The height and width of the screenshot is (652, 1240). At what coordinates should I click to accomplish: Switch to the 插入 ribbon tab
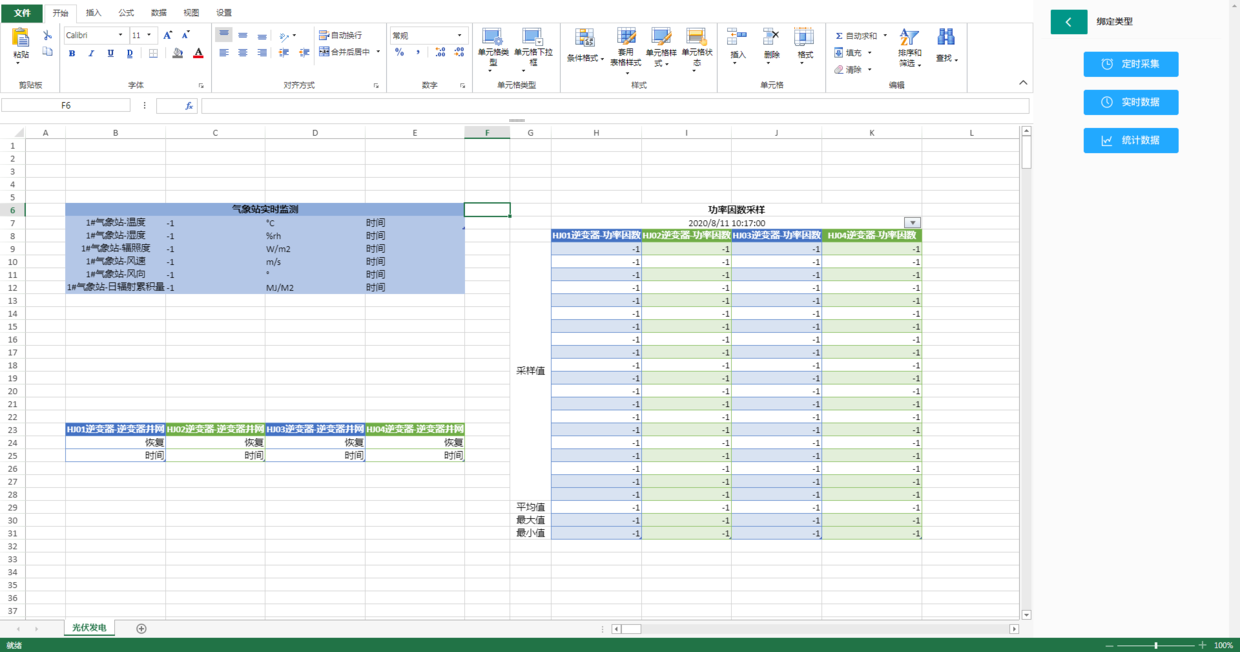click(94, 13)
